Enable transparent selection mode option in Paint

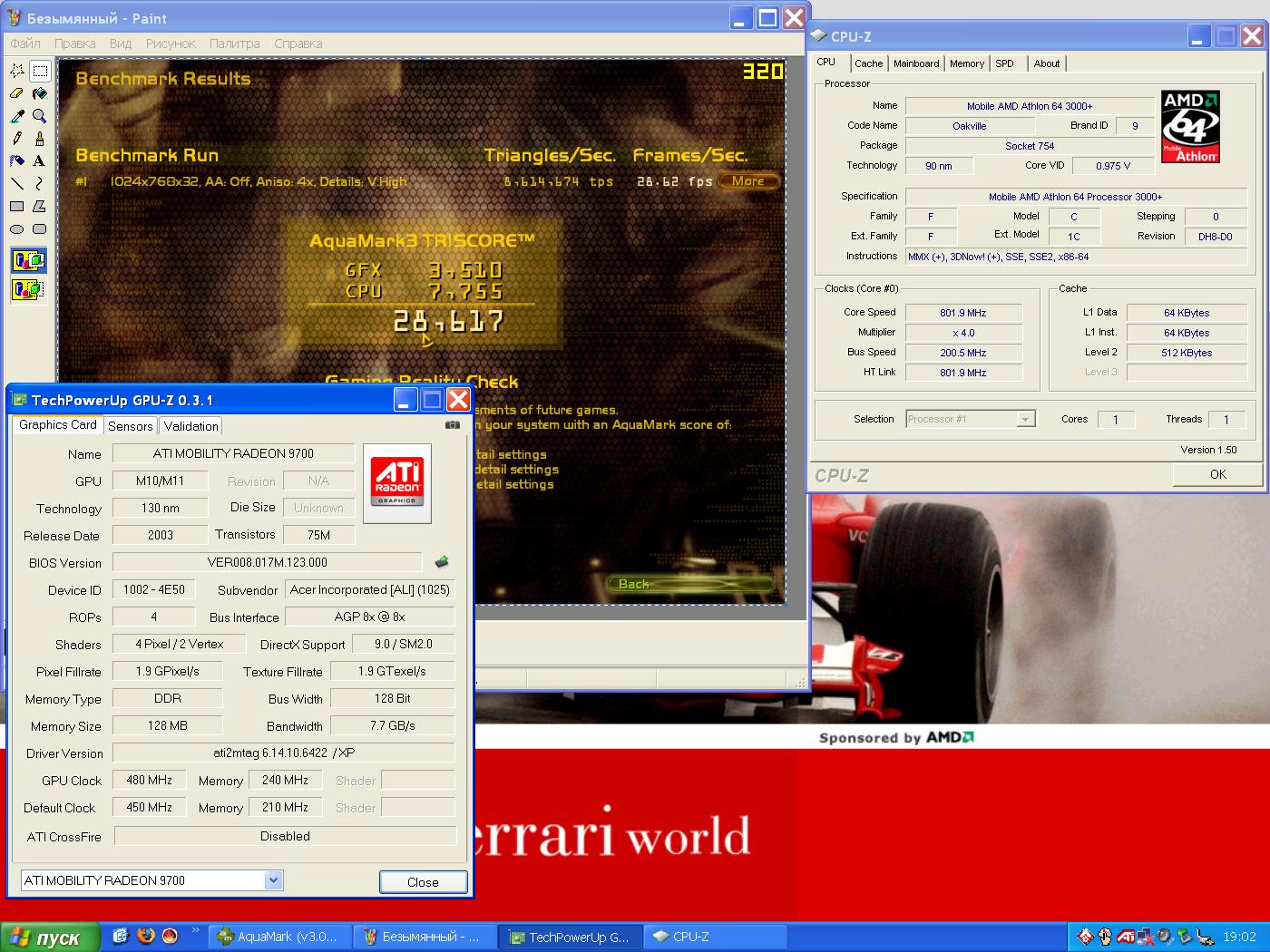coord(29,289)
